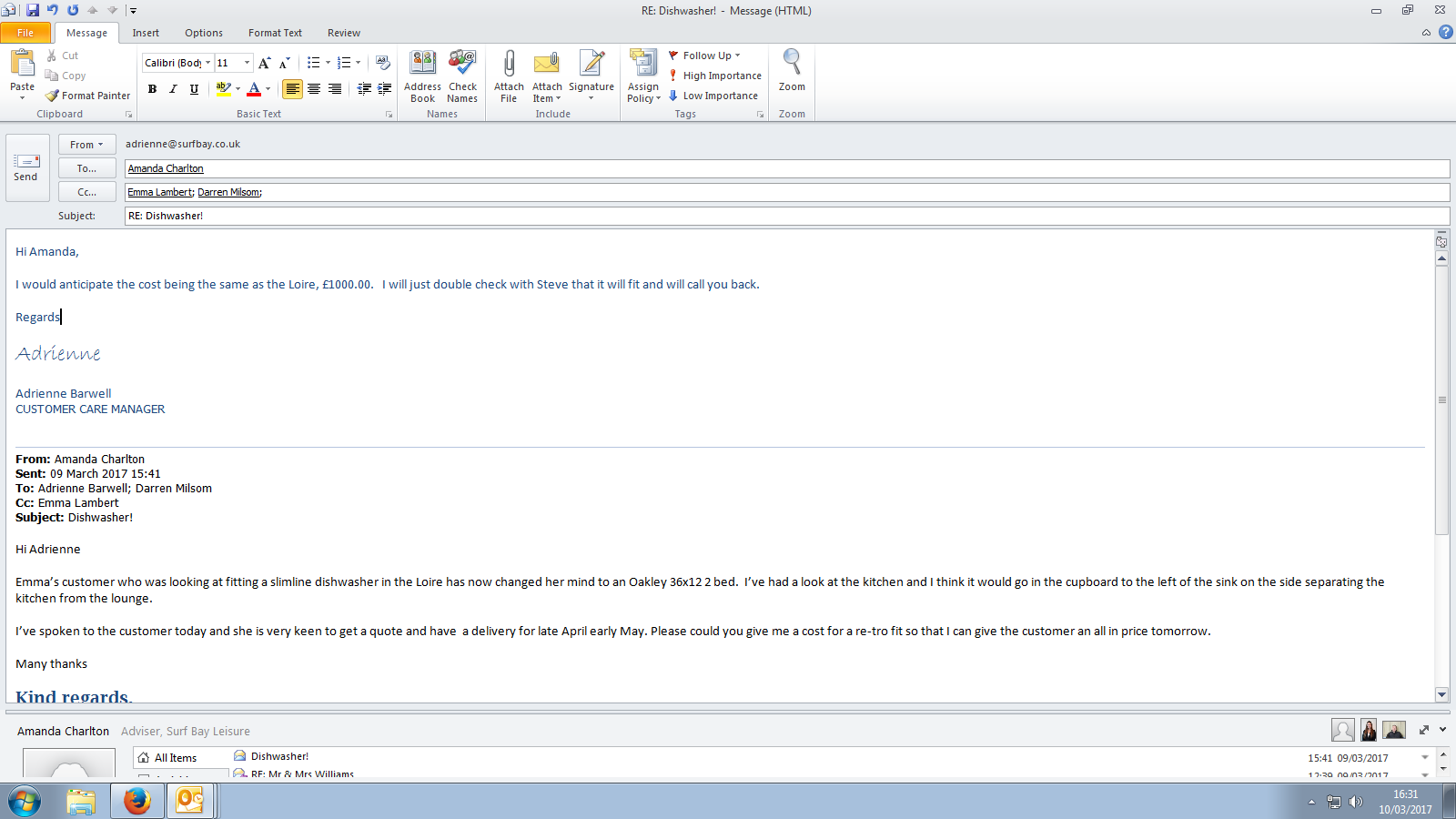
Task: Open the File tab
Action: (x=25, y=33)
